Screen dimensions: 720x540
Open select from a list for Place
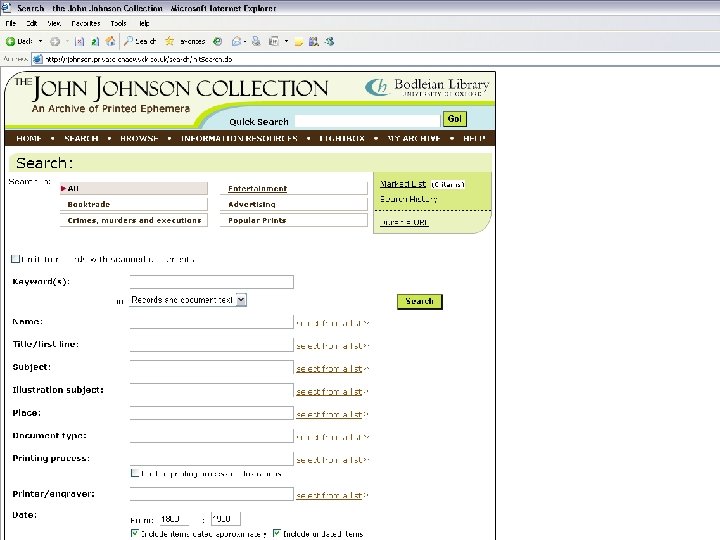coord(332,414)
